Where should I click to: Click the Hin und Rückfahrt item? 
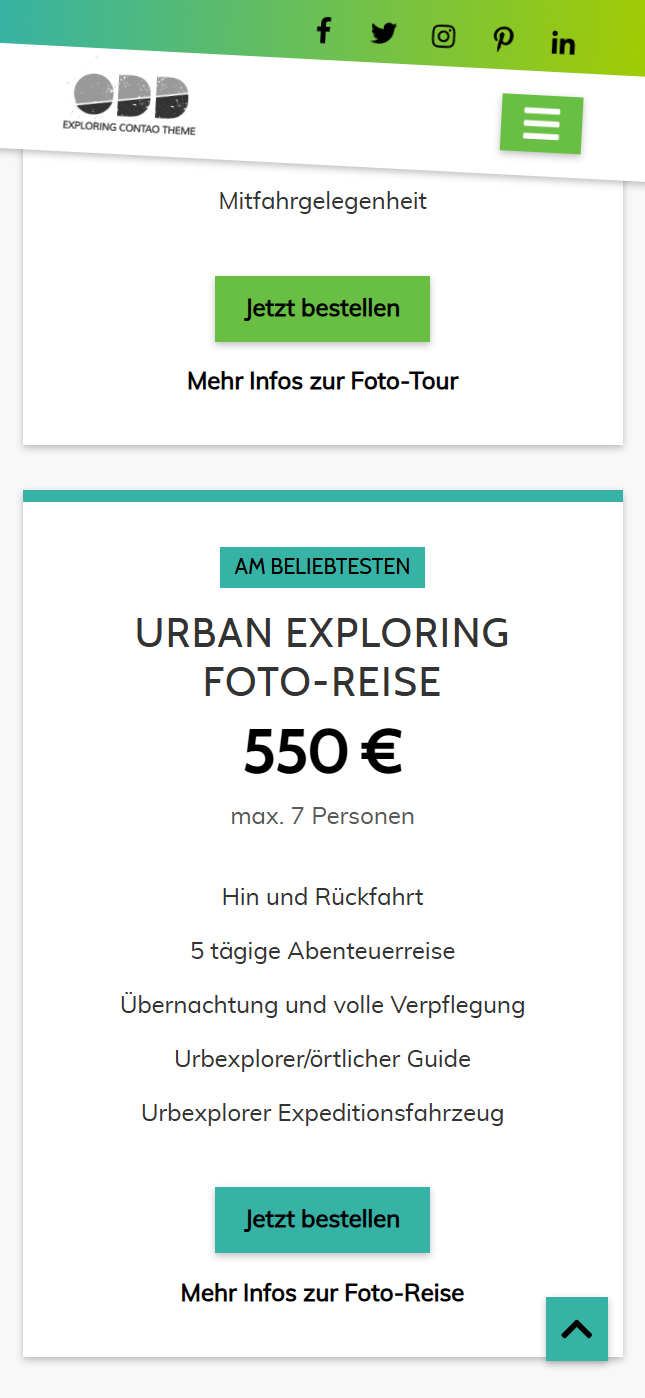[x=322, y=897]
